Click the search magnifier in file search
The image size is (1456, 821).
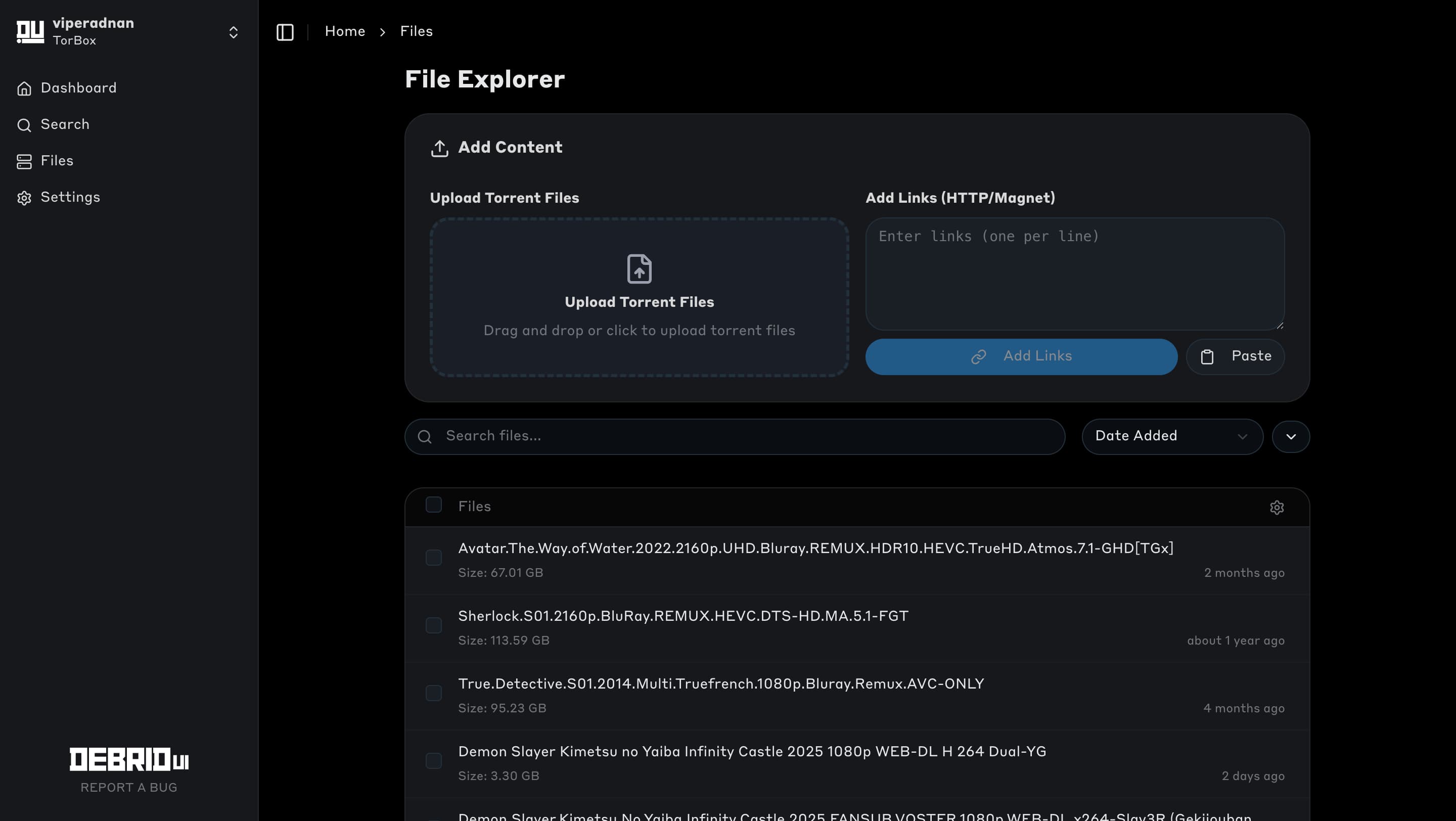[425, 436]
